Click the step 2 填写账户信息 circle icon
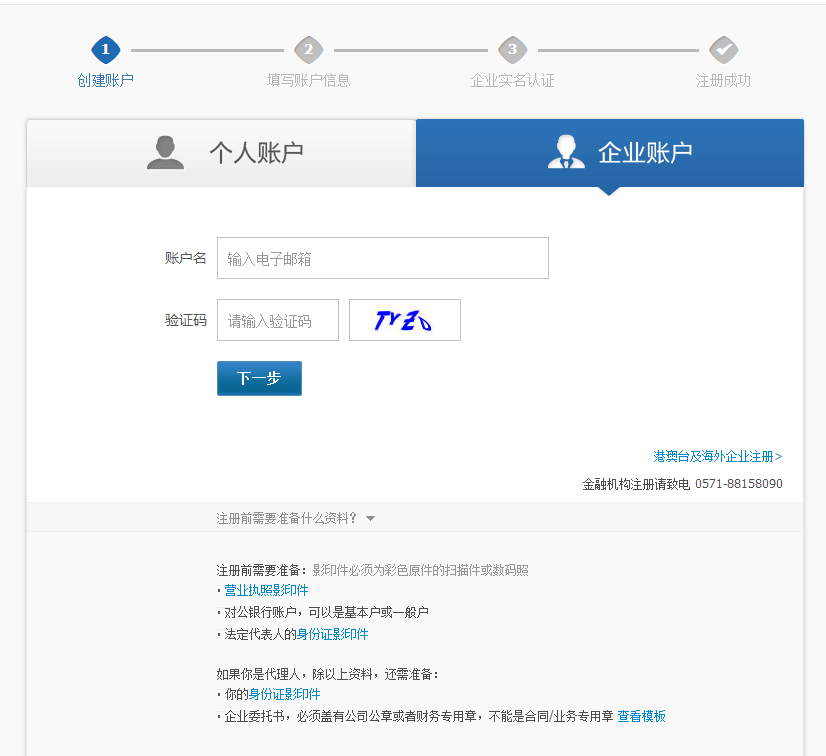The image size is (826, 756). point(308,50)
